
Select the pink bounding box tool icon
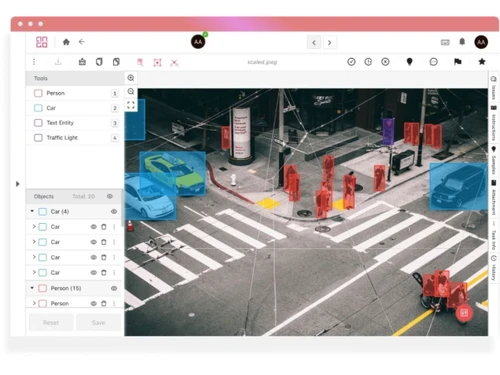(x=157, y=62)
